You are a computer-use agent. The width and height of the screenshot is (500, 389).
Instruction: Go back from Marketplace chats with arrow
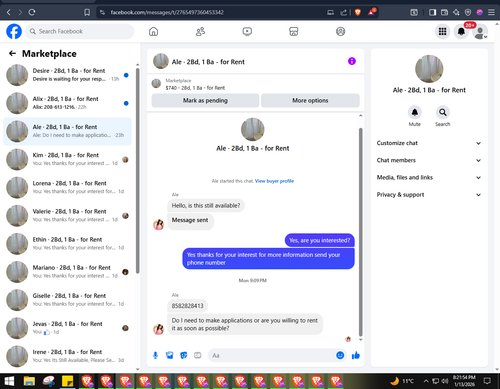12,53
